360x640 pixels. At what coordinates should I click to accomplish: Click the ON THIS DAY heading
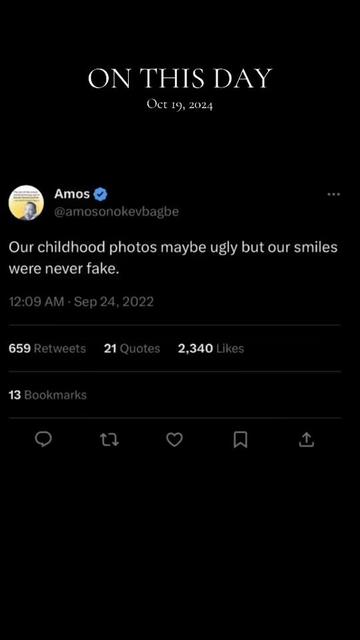point(180,78)
